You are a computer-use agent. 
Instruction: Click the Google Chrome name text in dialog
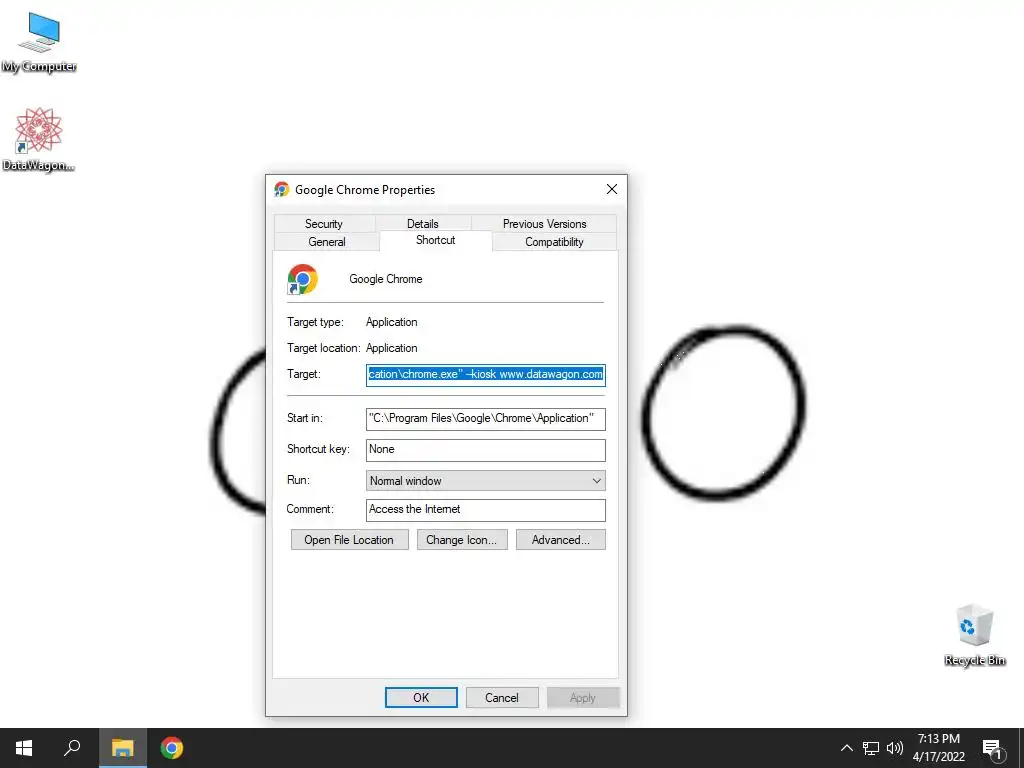click(385, 279)
